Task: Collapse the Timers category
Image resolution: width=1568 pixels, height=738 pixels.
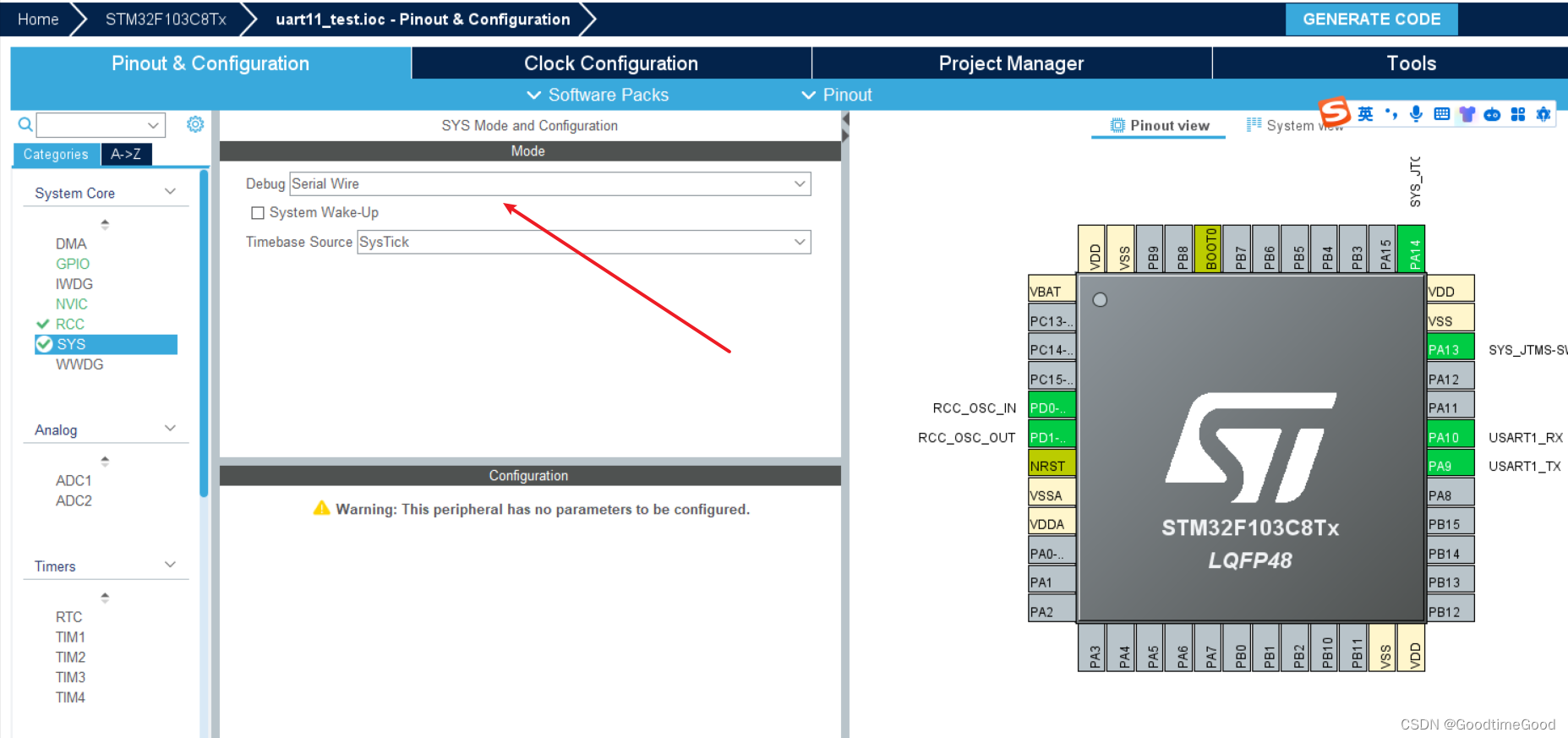Action: tap(170, 565)
